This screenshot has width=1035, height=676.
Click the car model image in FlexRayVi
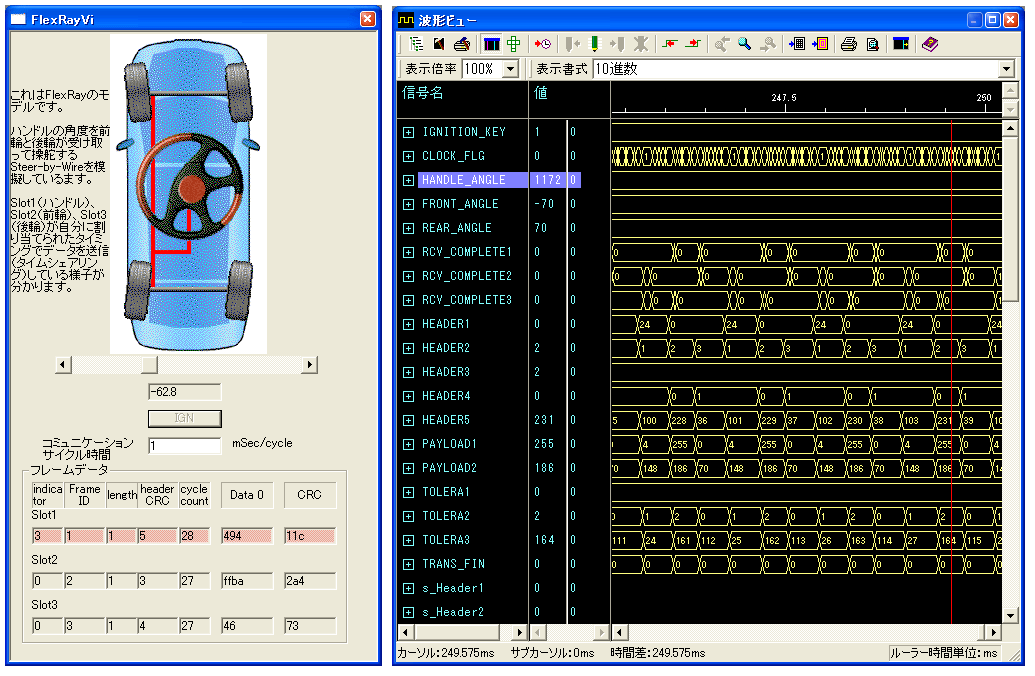pos(189,193)
